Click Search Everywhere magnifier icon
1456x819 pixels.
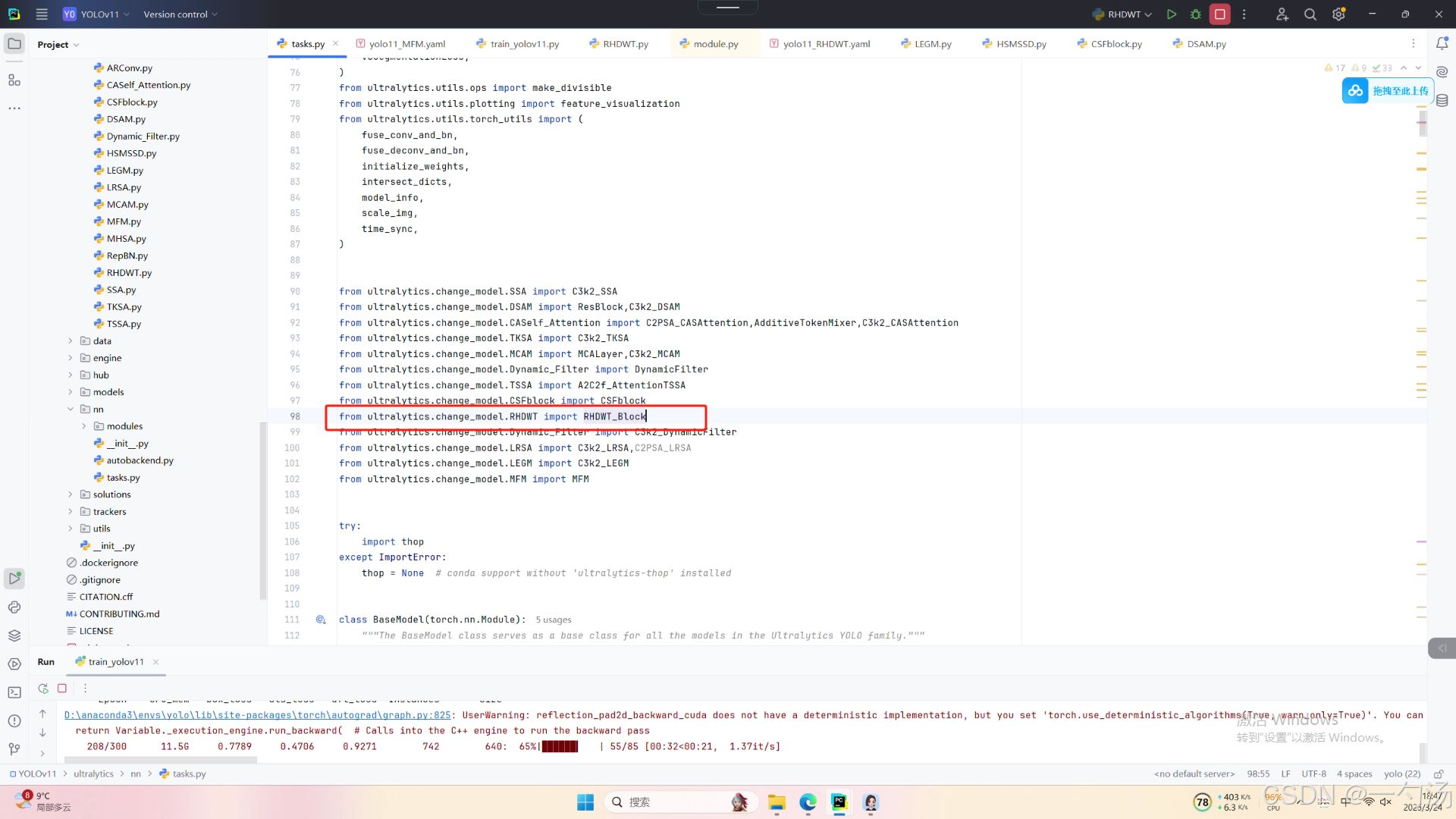point(1310,14)
